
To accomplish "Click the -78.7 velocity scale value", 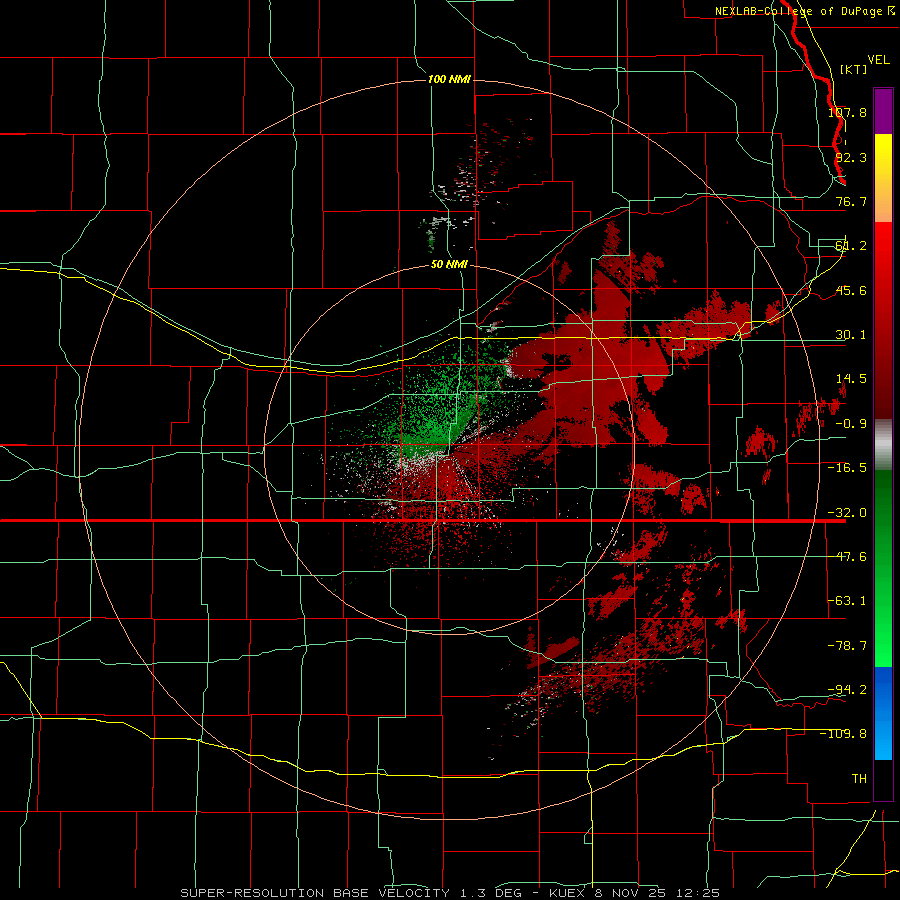I will pos(847,646).
